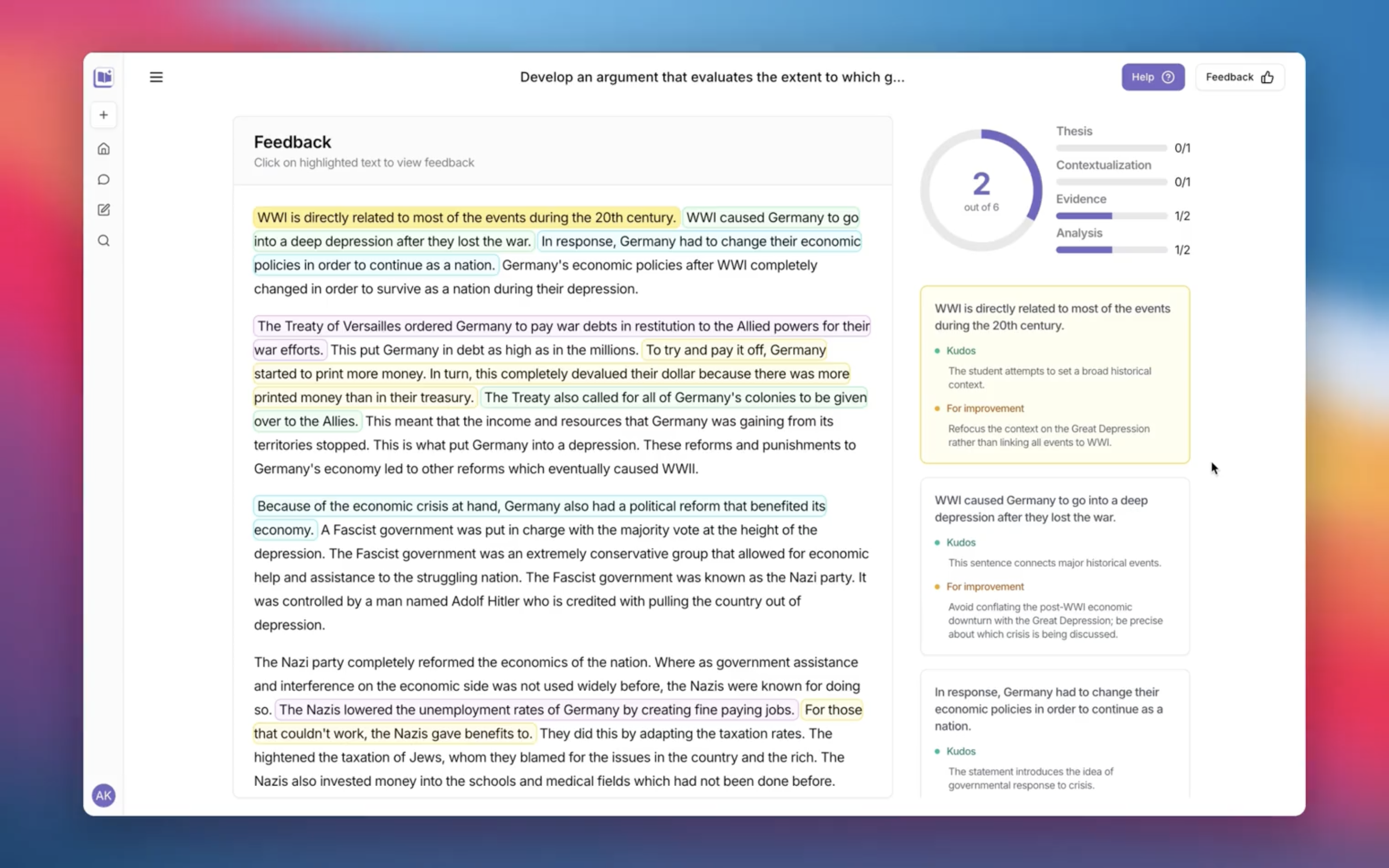Click the 'Feedback' panel heading
Image resolution: width=1389 pixels, height=868 pixels.
[292, 142]
